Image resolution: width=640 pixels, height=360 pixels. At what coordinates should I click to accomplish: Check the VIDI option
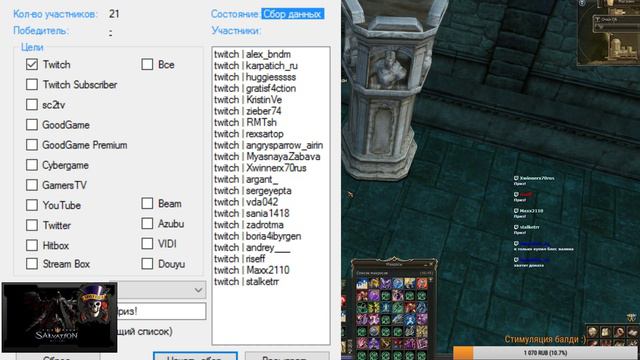pyautogui.click(x=147, y=244)
